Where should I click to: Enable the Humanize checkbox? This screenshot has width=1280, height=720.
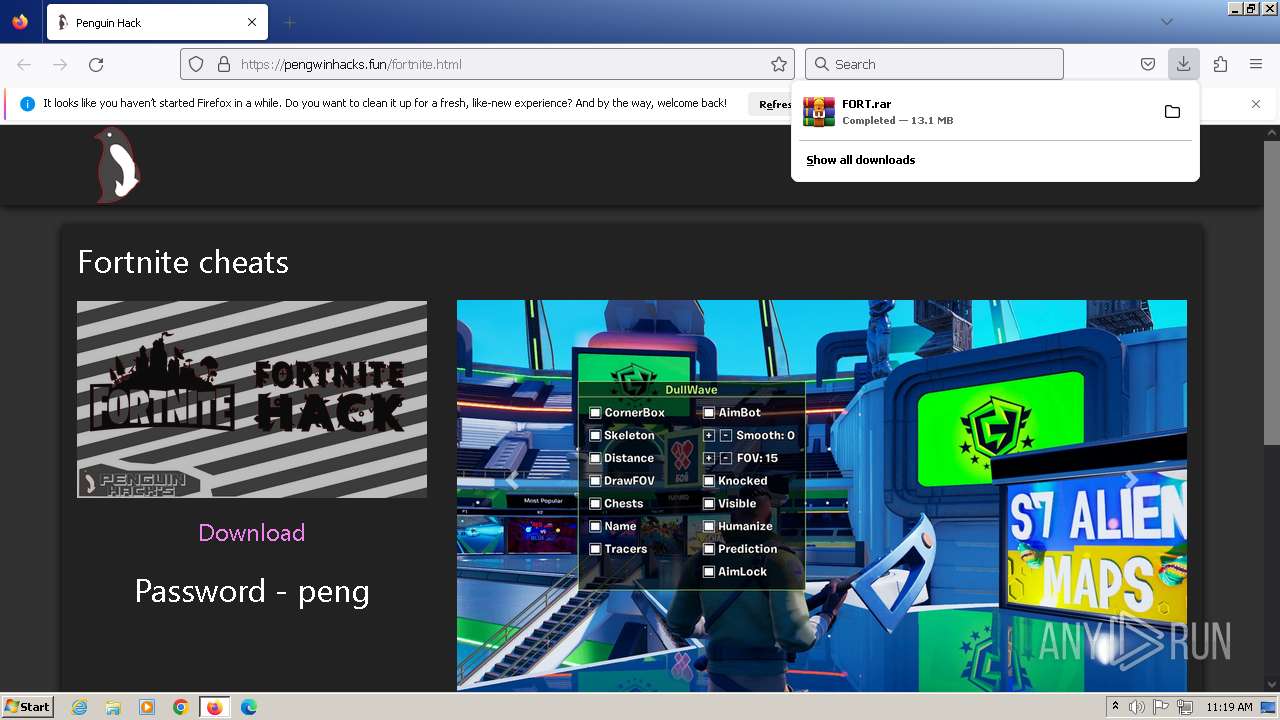pos(709,526)
